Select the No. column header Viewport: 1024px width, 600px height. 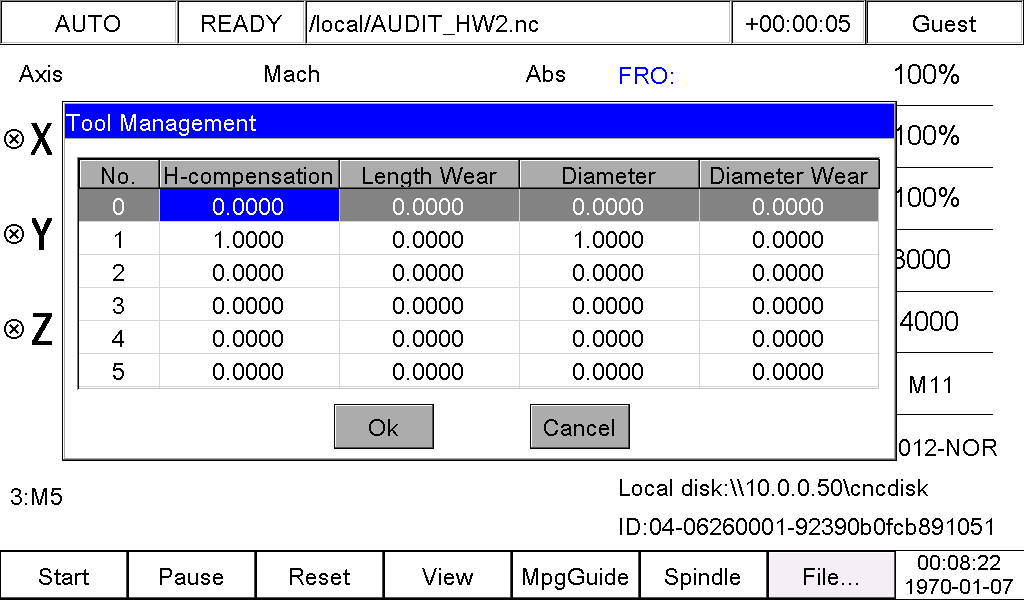coord(118,175)
